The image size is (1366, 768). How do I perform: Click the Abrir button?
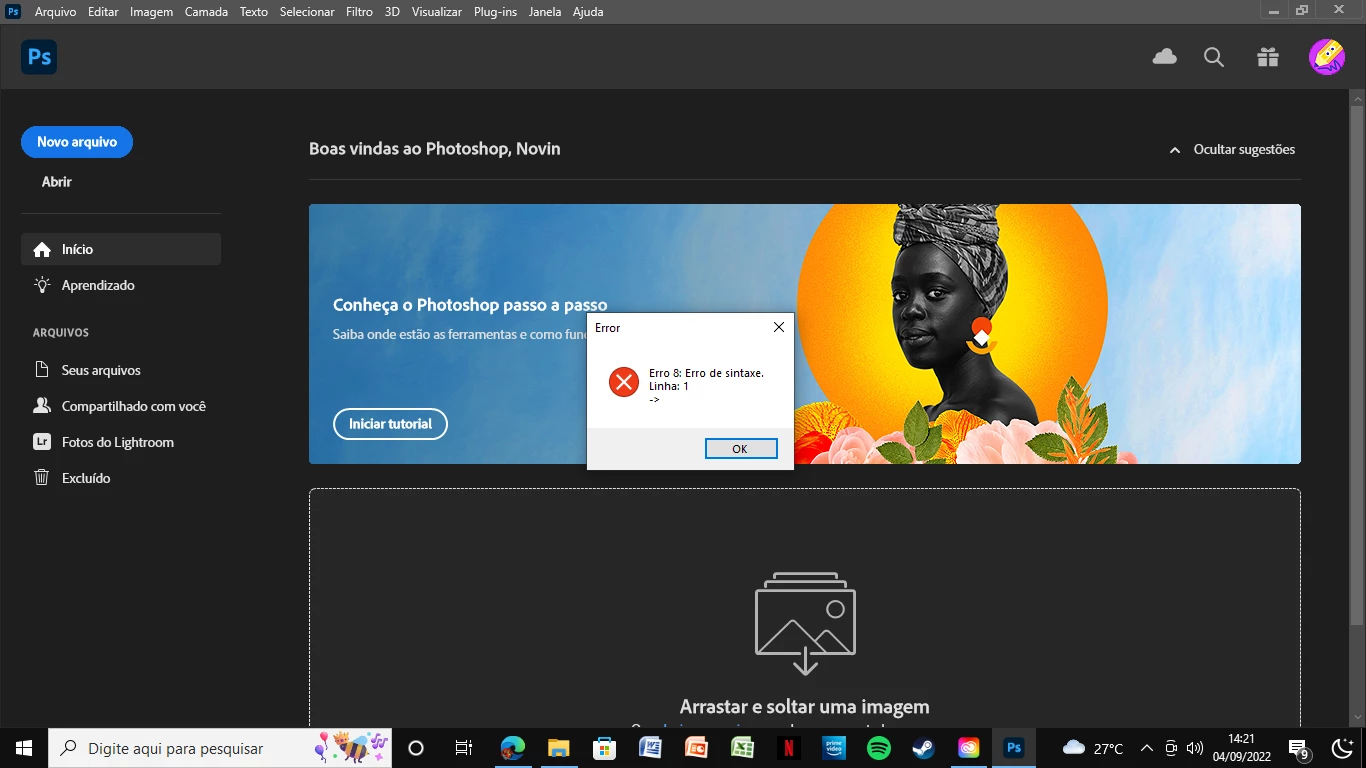(57, 182)
